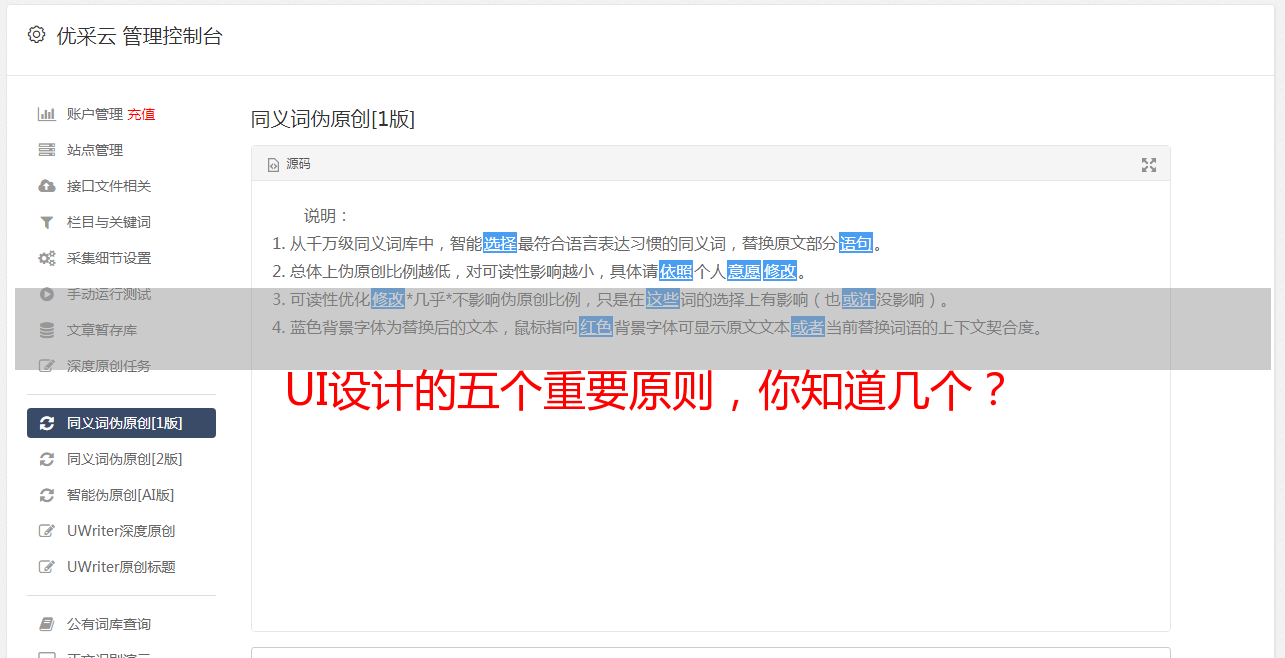Screen dimensions: 1285x658
Task: Click the 公有词库查询 book icon
Action: click(46, 624)
